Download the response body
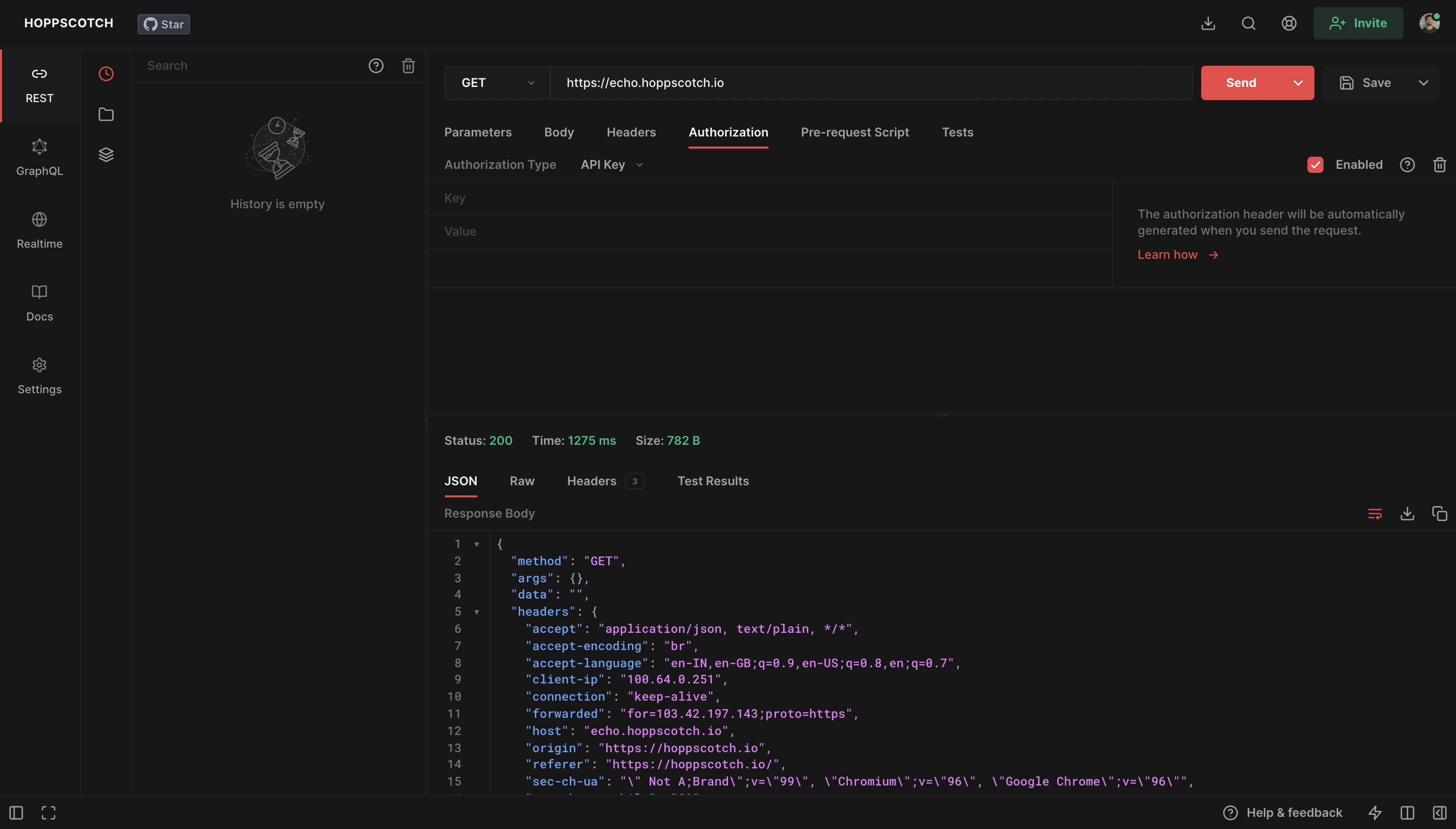Image resolution: width=1456 pixels, height=829 pixels. (x=1407, y=513)
